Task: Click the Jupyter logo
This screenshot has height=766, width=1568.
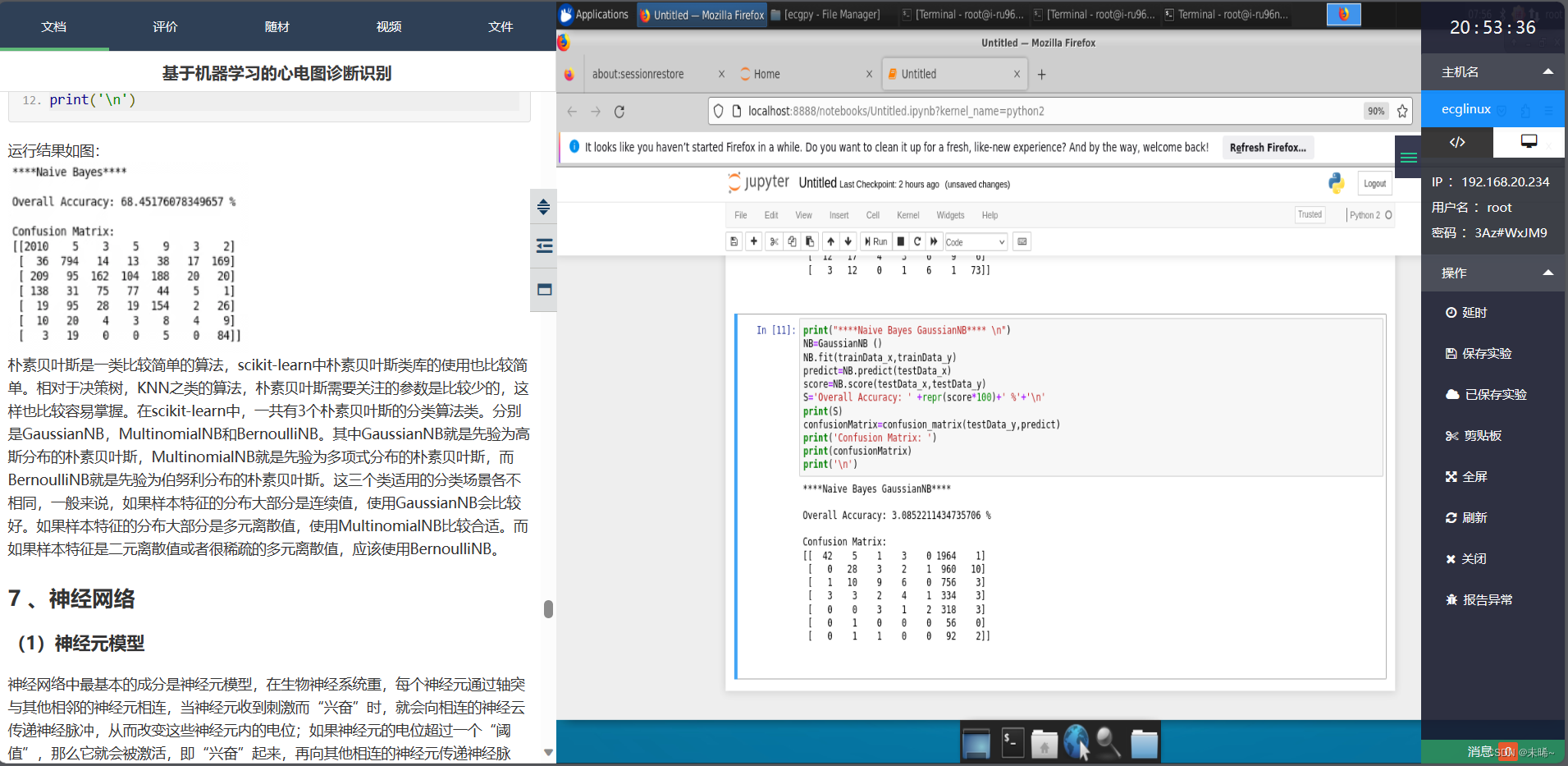Action: (758, 182)
